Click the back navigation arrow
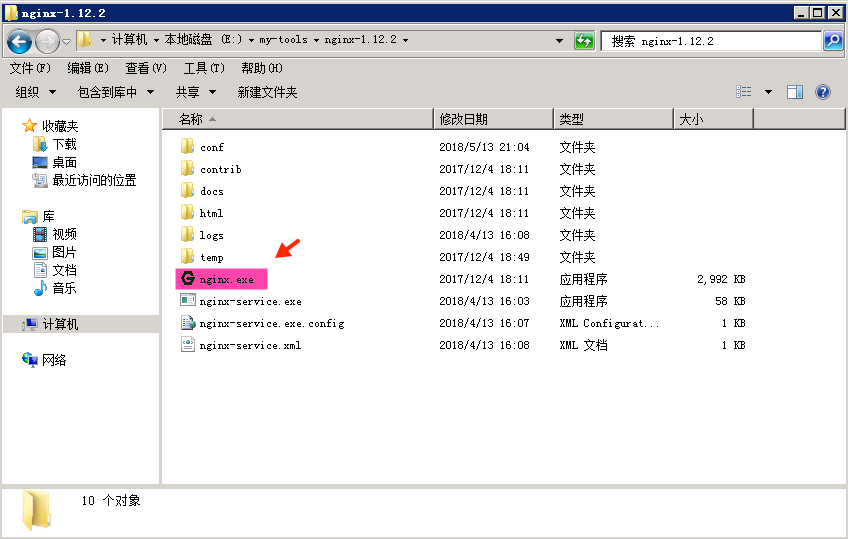Screen dimensions: 848x539 point(20,41)
